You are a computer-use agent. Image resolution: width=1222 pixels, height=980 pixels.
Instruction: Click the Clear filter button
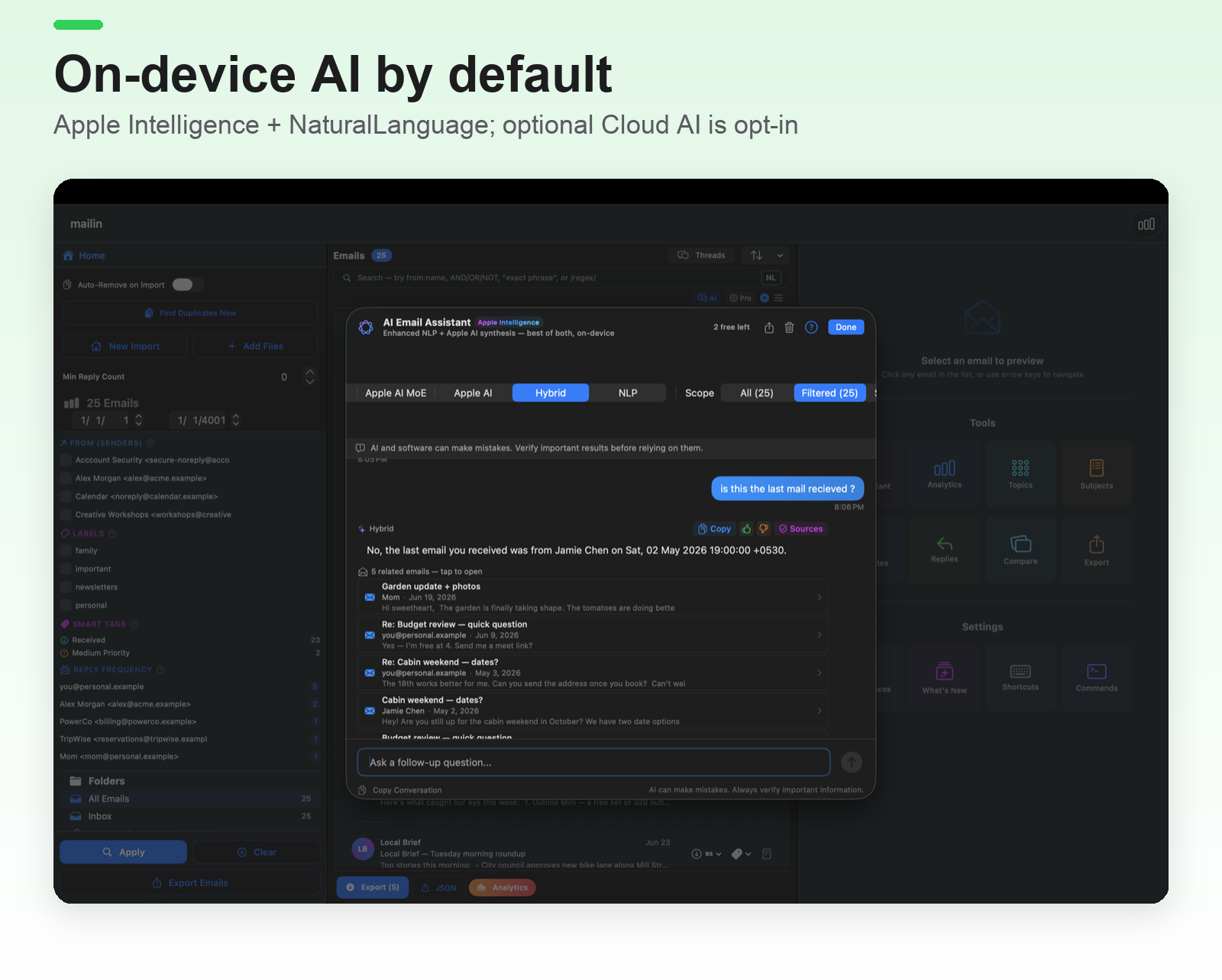[x=257, y=852]
